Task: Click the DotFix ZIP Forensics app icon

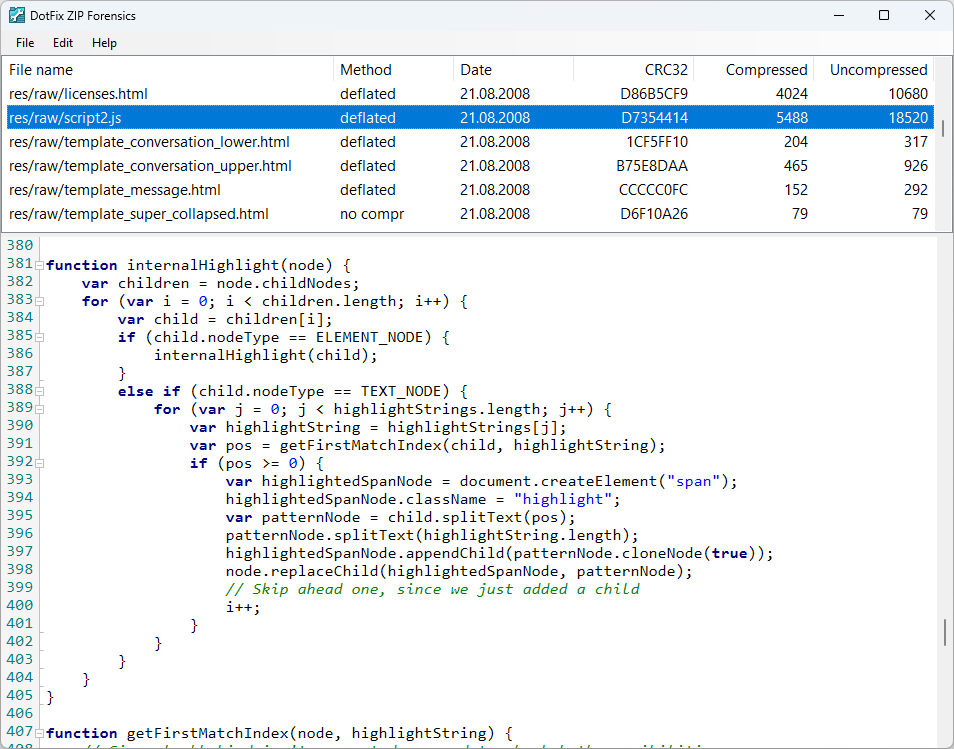Action: tap(16, 15)
